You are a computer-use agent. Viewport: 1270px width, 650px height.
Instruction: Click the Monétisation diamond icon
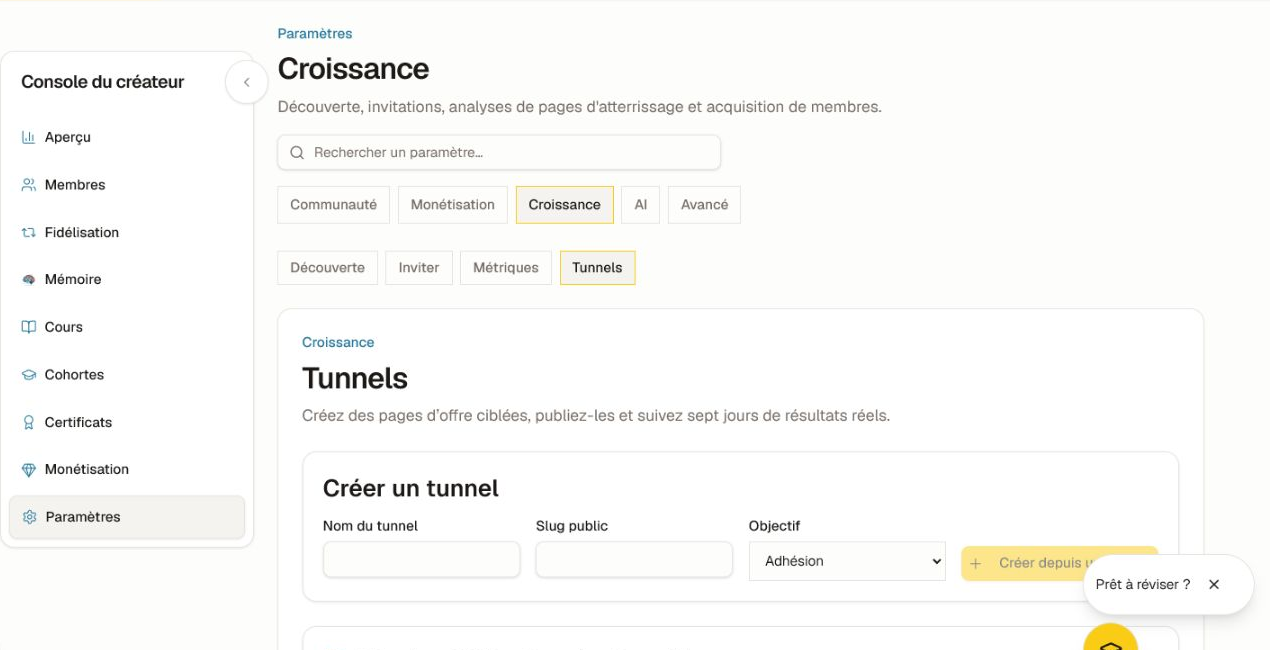pos(28,470)
